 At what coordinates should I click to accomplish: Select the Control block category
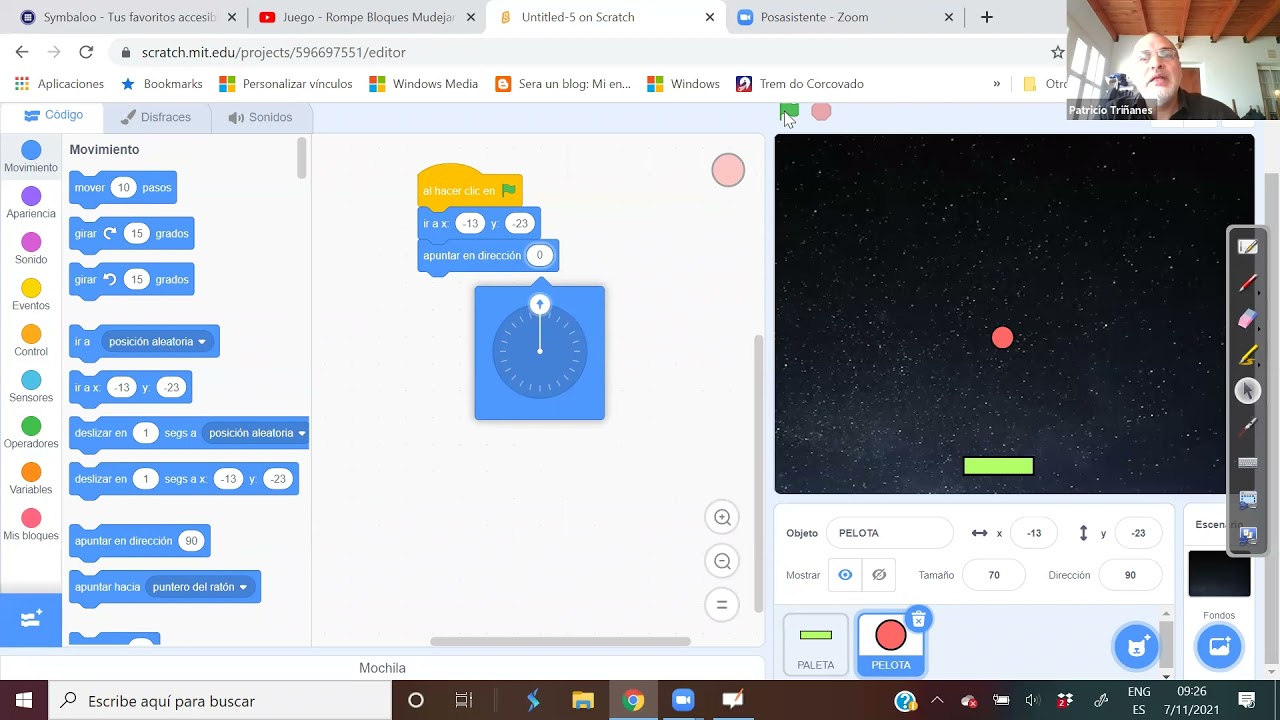tap(31, 341)
